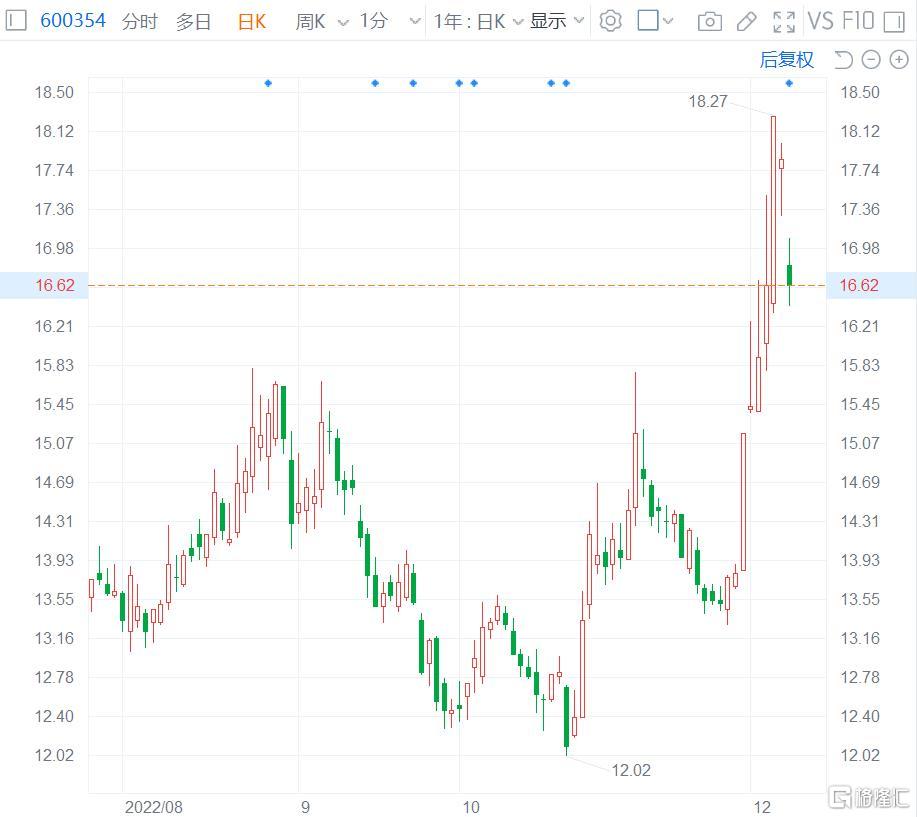This screenshot has height=817, width=917.
Task: Click red 16.62 current price on right axis
Action: pyautogui.click(x=859, y=285)
